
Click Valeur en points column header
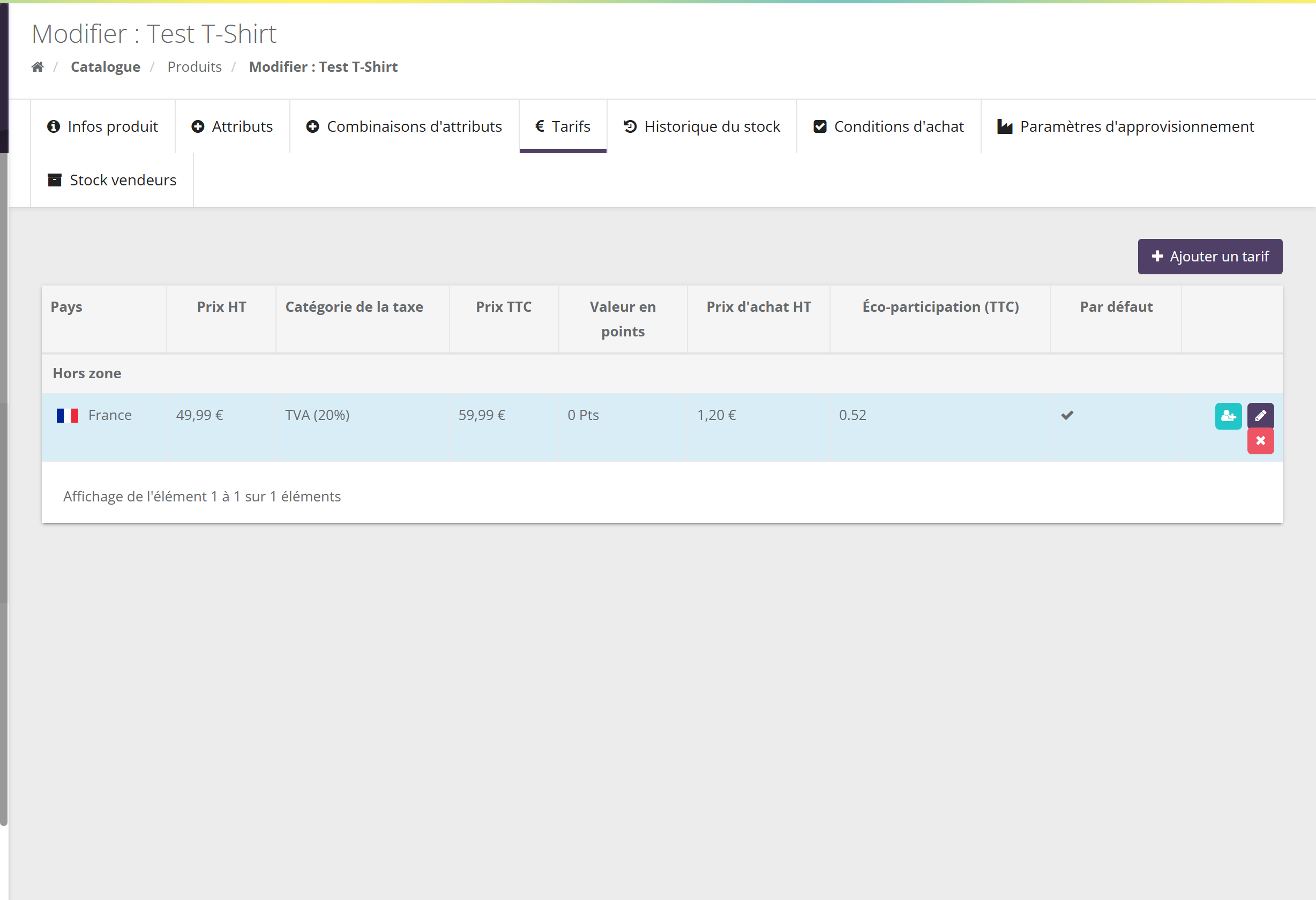click(623, 319)
